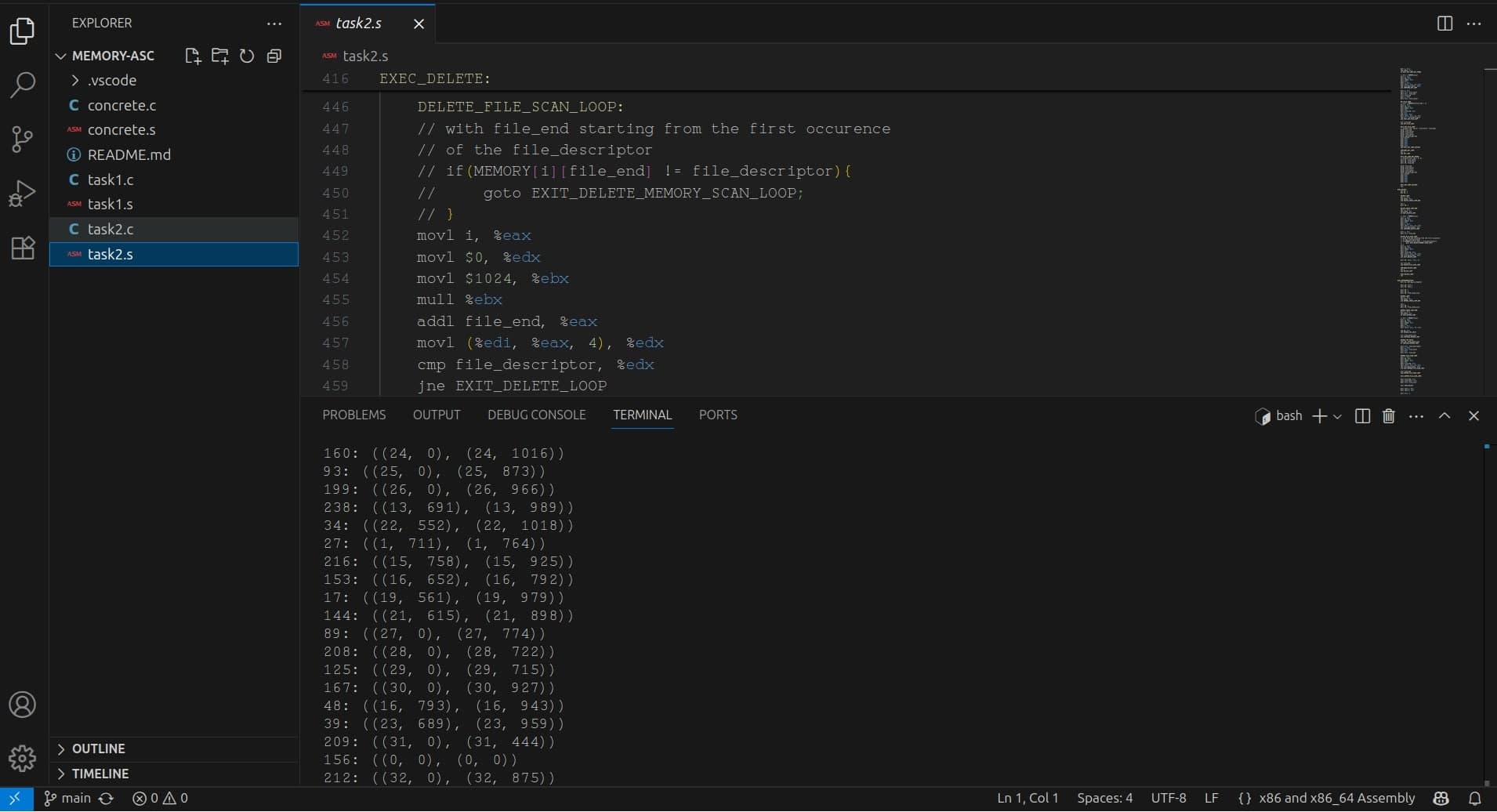
Task: Open Copilot status in status bar
Action: 1441,799
